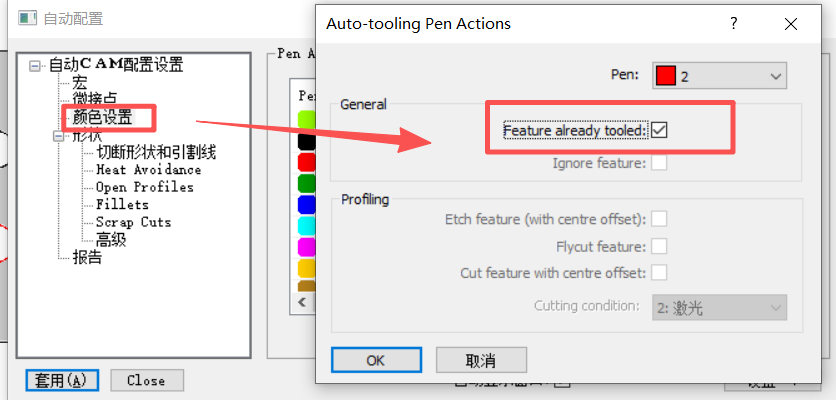The height and width of the screenshot is (400, 836).
Task: Open the Cutting condition dropdown
Action: point(720,307)
